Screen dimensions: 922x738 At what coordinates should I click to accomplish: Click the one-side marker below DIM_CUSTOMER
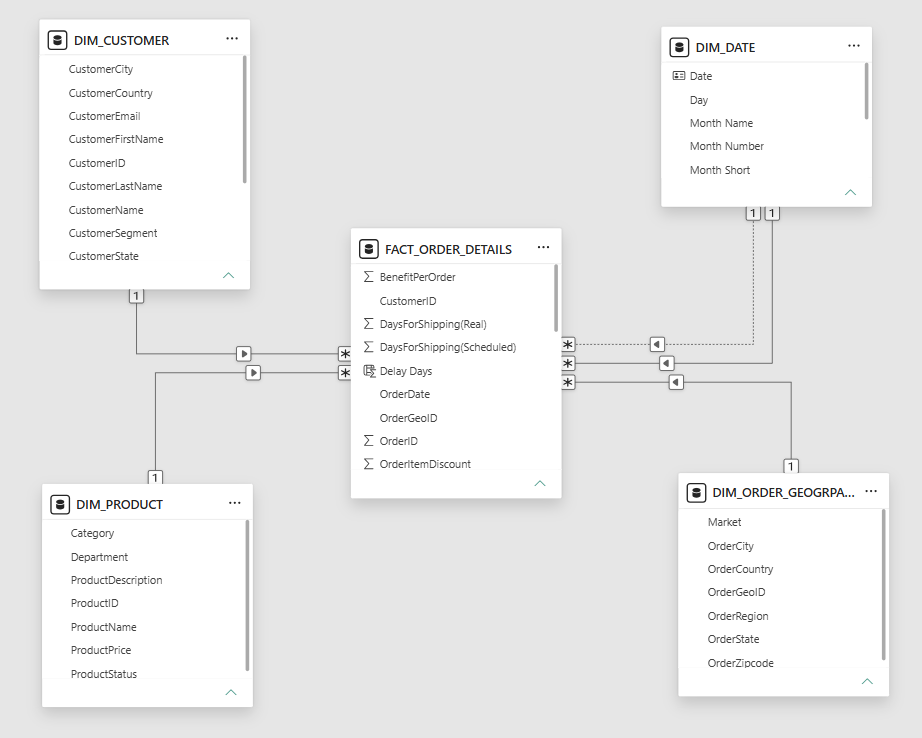tap(136, 296)
